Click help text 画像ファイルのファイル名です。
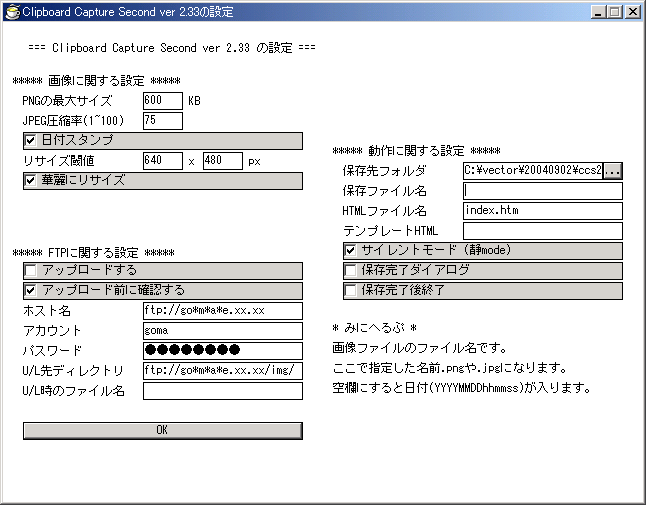This screenshot has height=505, width=646. tap(420, 348)
